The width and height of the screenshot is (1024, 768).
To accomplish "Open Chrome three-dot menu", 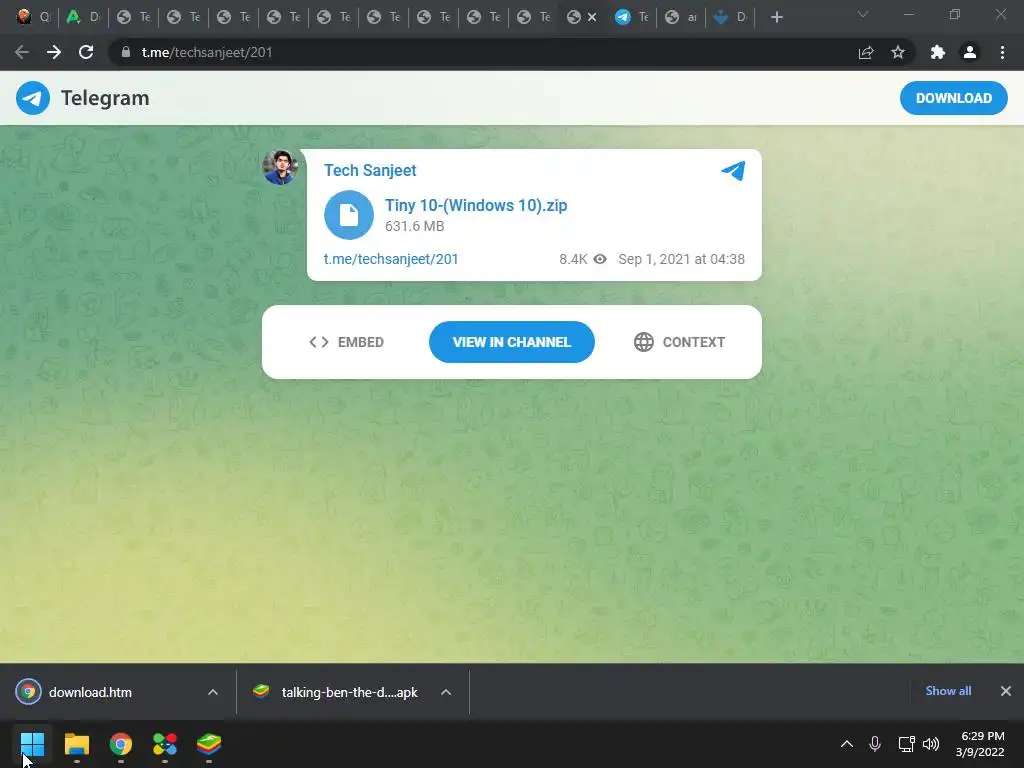I will click(x=1002, y=52).
